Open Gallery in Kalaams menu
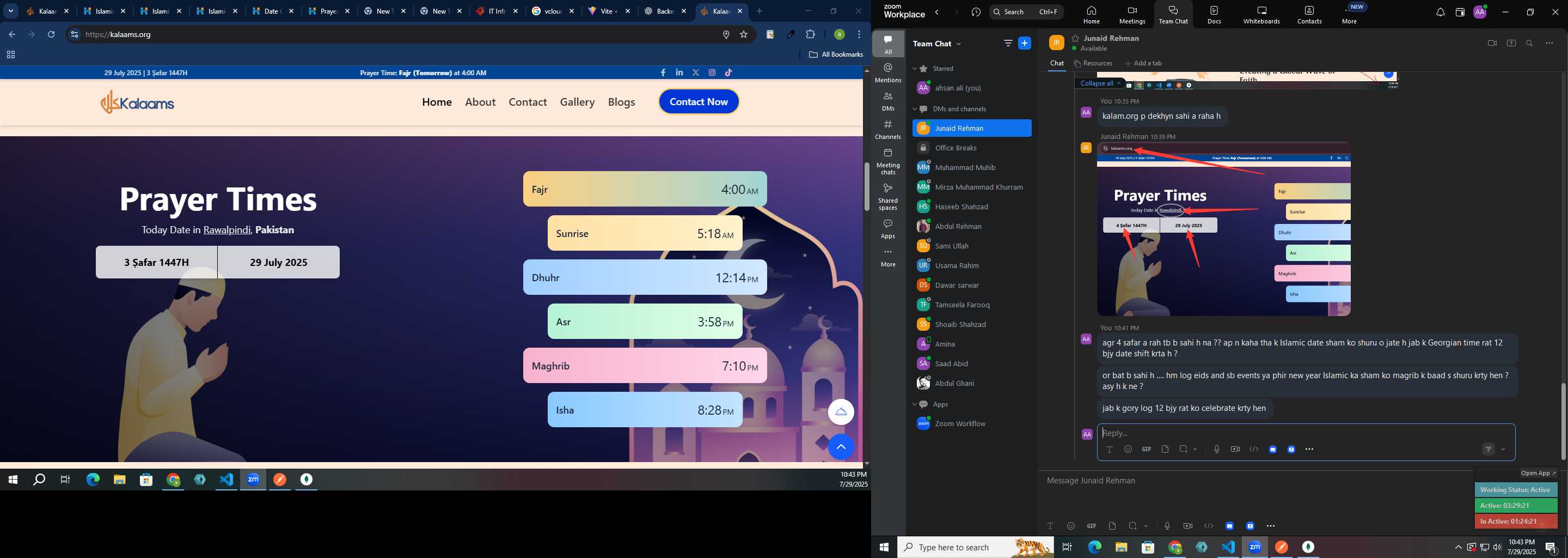The height and width of the screenshot is (558, 1568). point(578,102)
